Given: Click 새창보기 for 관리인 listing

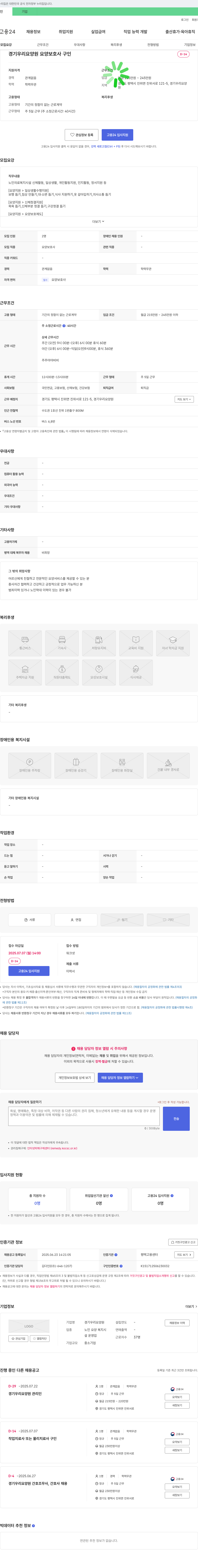Looking at the screenshot, I should (x=177, y=1406).
